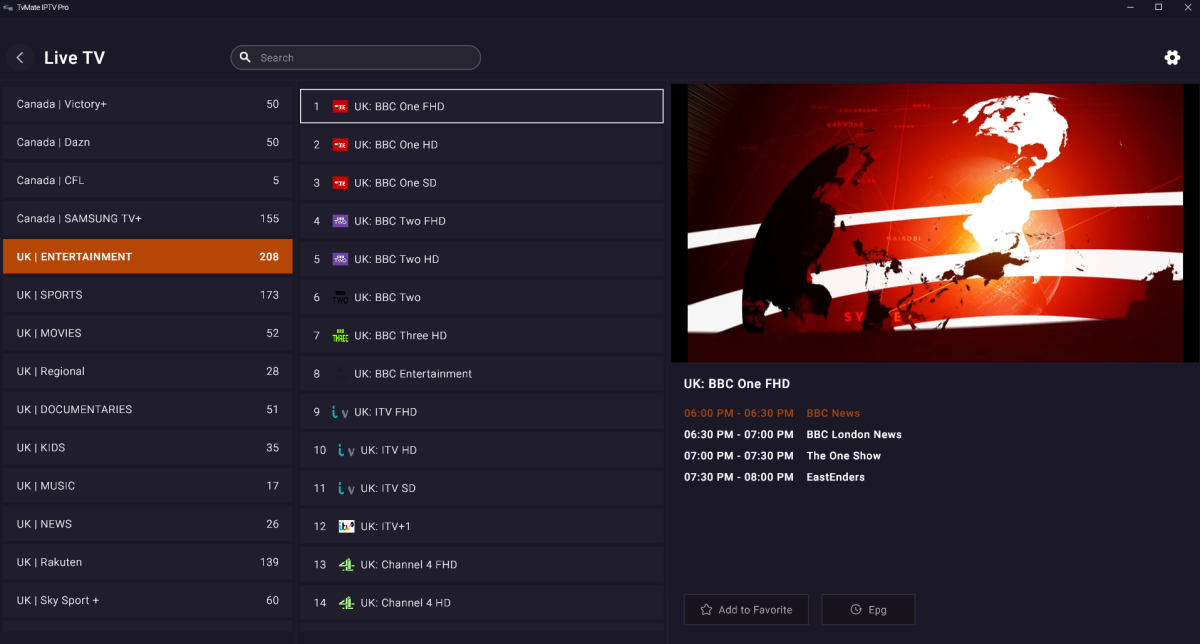Click the BBC One FHD channel logo

pyautogui.click(x=340, y=107)
